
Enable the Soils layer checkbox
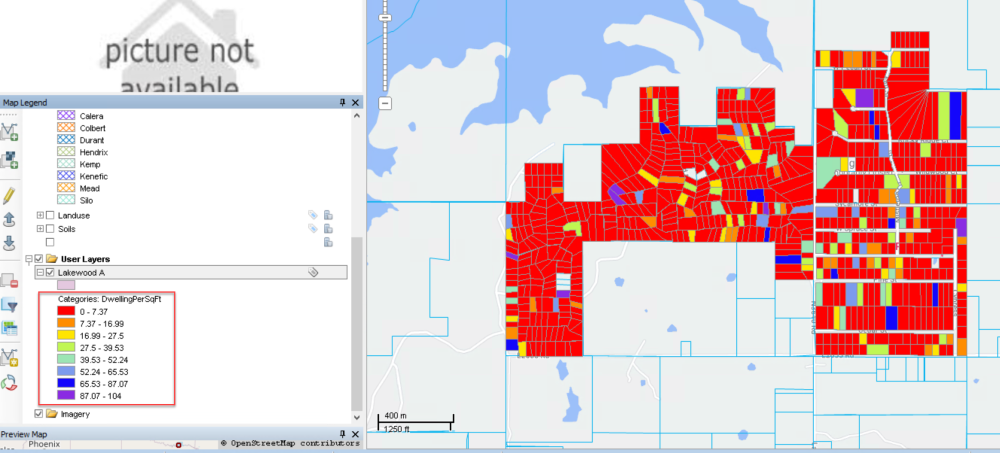coord(50,228)
